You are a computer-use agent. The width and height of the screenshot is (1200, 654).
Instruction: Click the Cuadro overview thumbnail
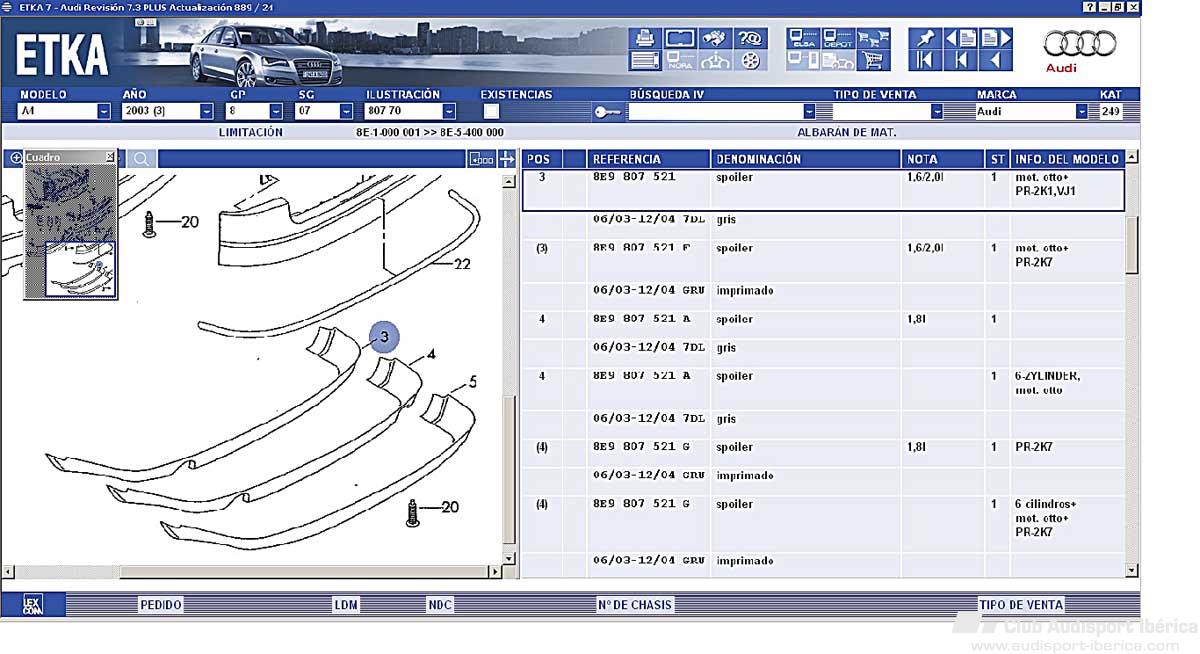point(70,231)
